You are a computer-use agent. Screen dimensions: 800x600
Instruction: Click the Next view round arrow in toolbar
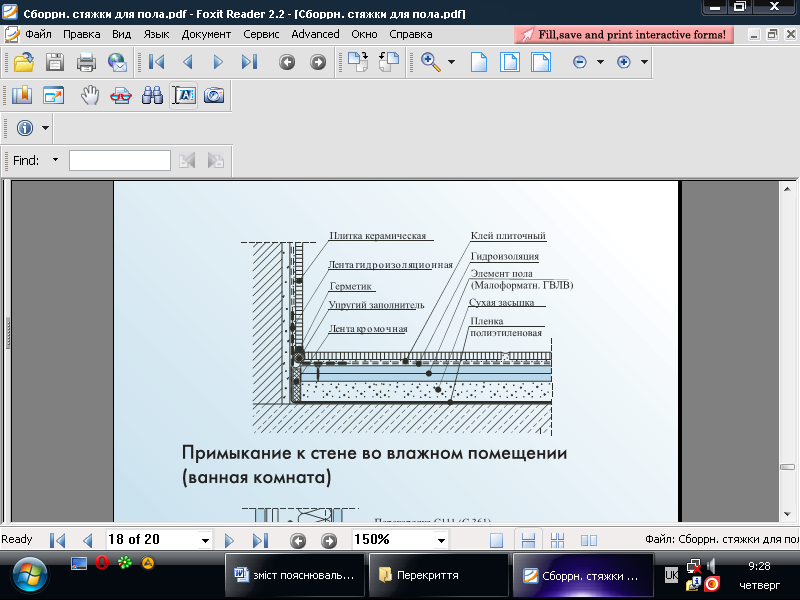pyautogui.click(x=318, y=62)
